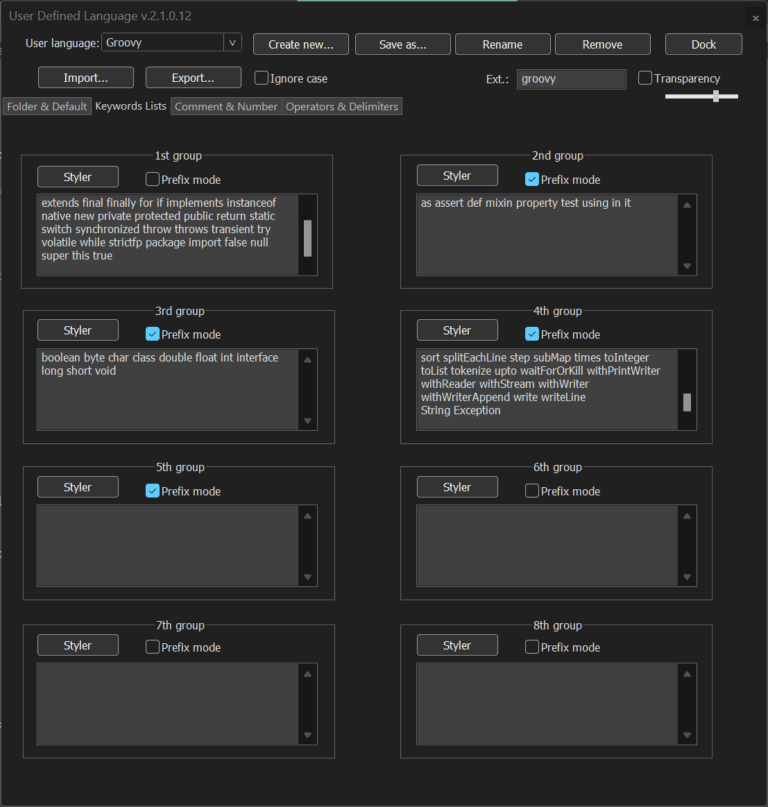Click the Ext. input field
Image resolution: width=768 pixels, height=807 pixels.
pos(571,78)
